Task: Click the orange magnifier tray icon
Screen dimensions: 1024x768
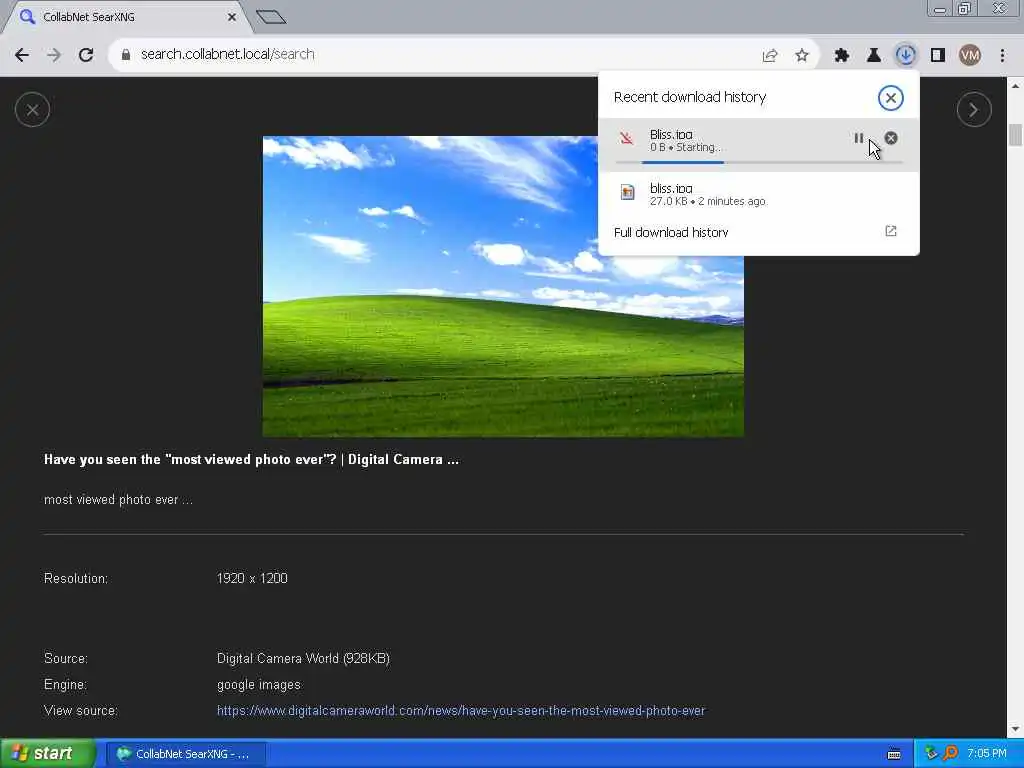Action: (950, 754)
